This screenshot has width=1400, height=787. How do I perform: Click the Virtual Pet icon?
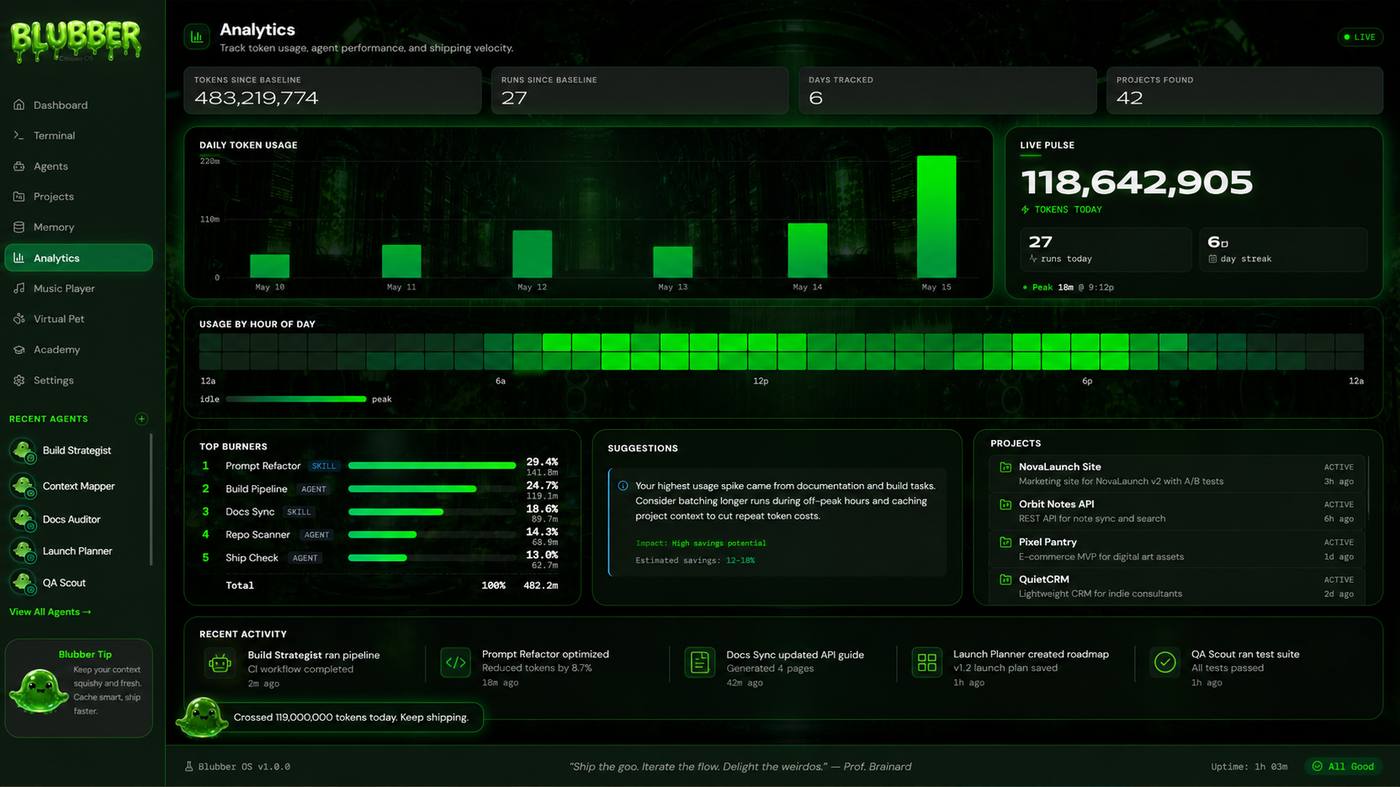pyautogui.click(x=19, y=319)
